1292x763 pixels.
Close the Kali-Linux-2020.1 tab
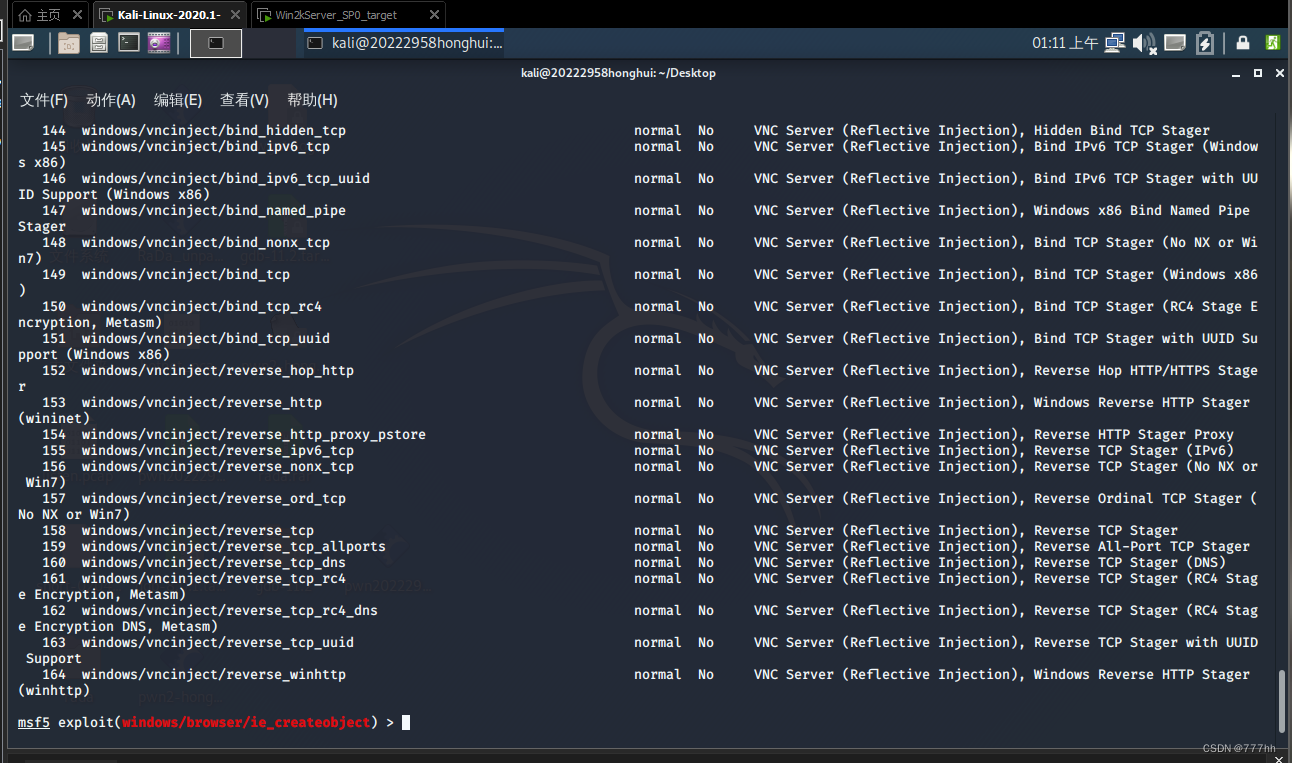(x=235, y=15)
